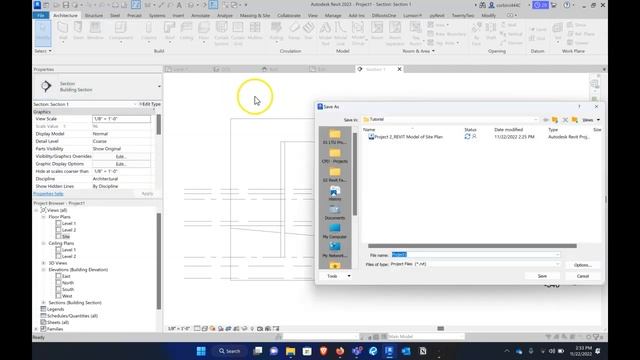Toggle checkbox for Floor Plans Level 1
The image size is (640, 360).
click(x=58, y=223)
